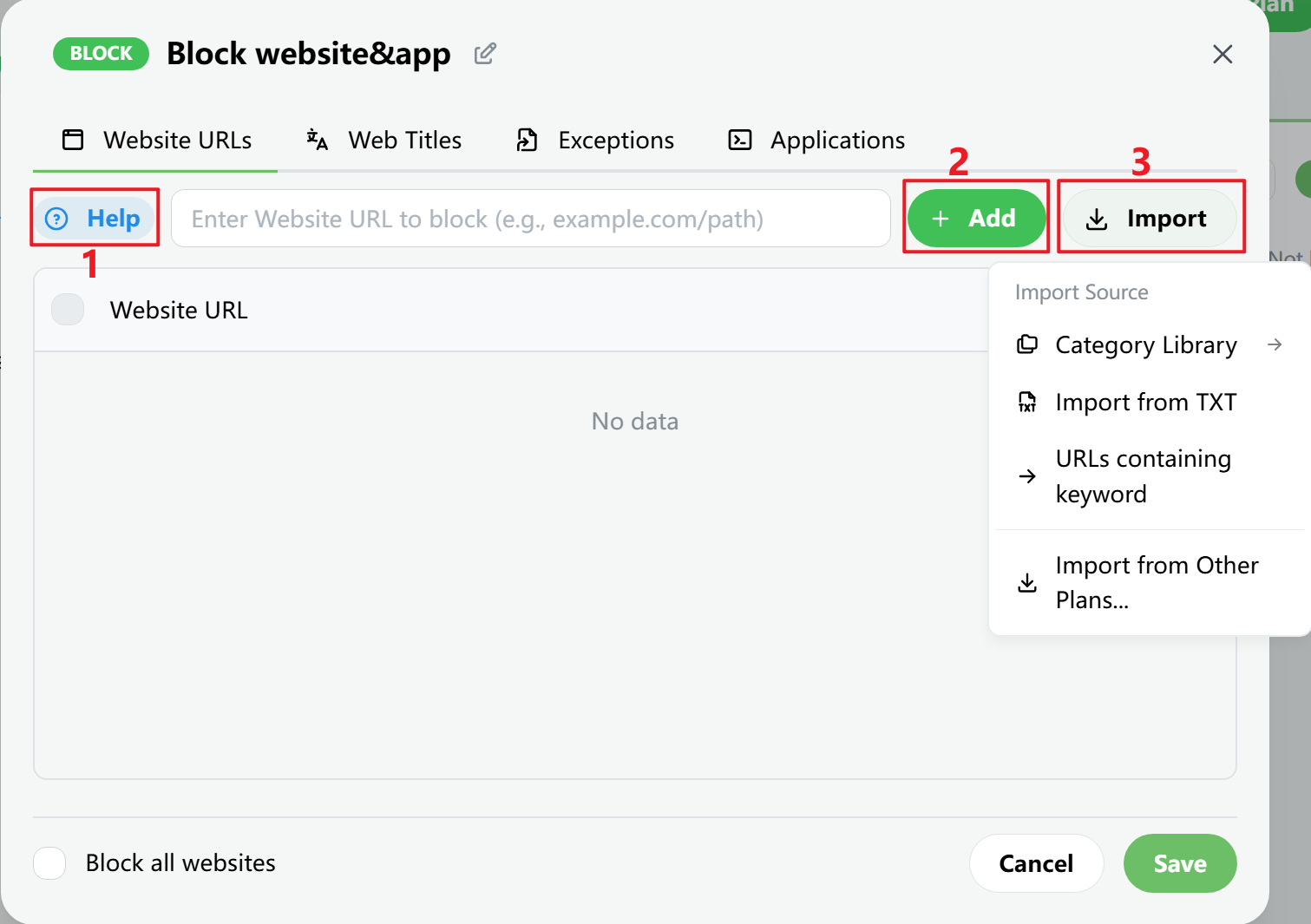Click the download icon on Import button

(x=1097, y=220)
